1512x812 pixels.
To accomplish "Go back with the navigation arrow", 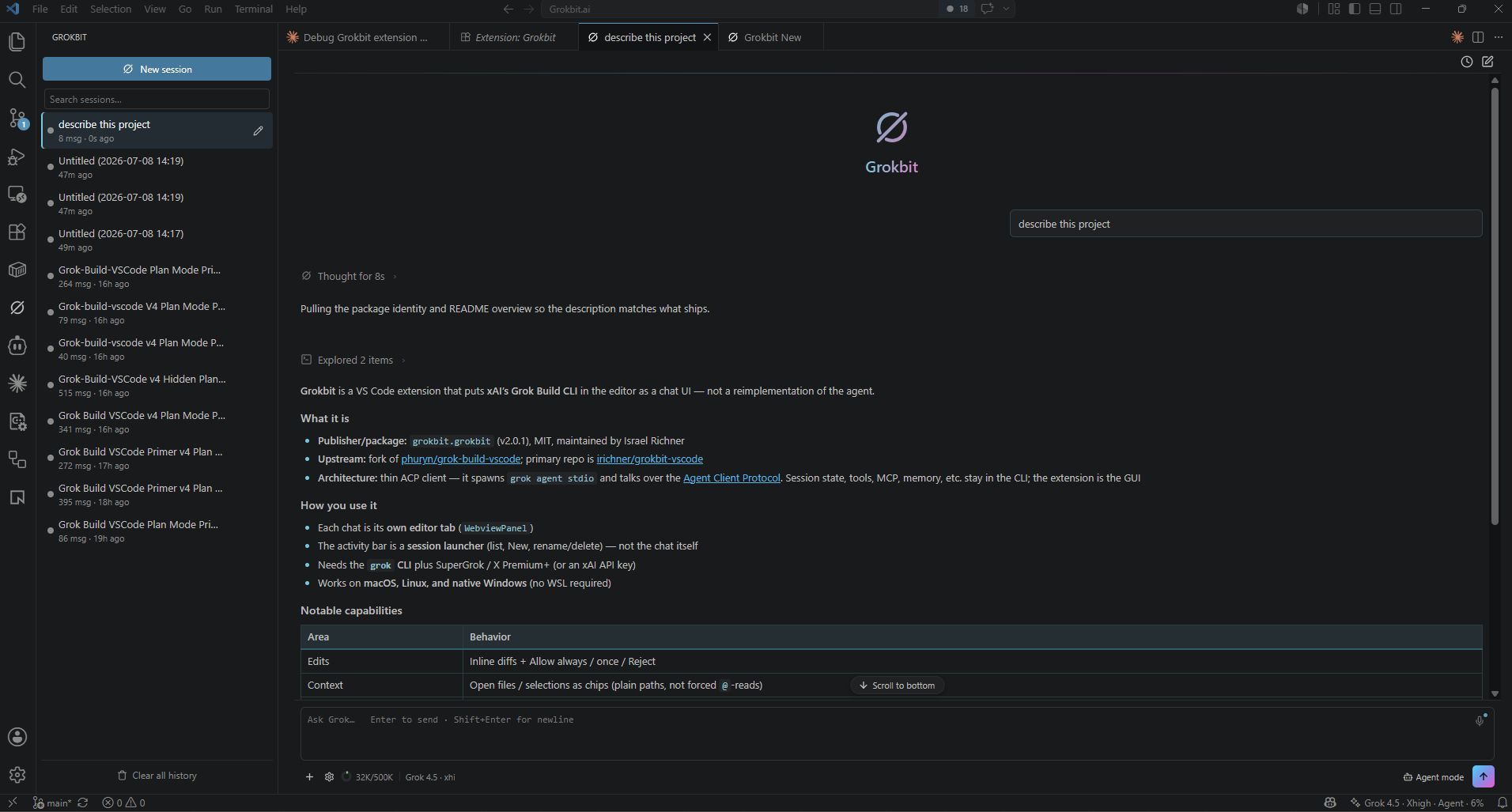I will point(508,9).
